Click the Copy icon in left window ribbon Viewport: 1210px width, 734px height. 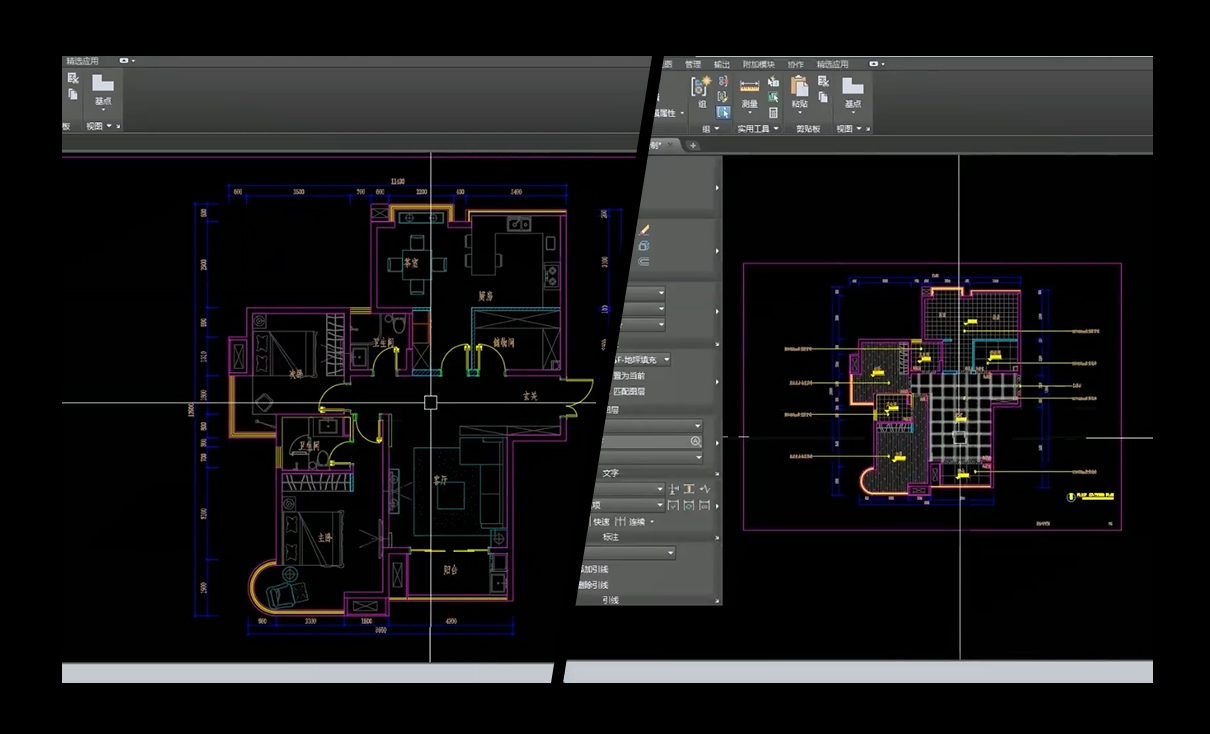tap(73, 94)
